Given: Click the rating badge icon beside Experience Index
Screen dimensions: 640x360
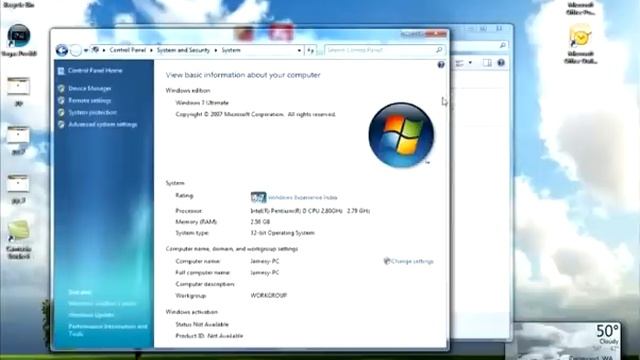Looking at the screenshot, I should 258,198.
